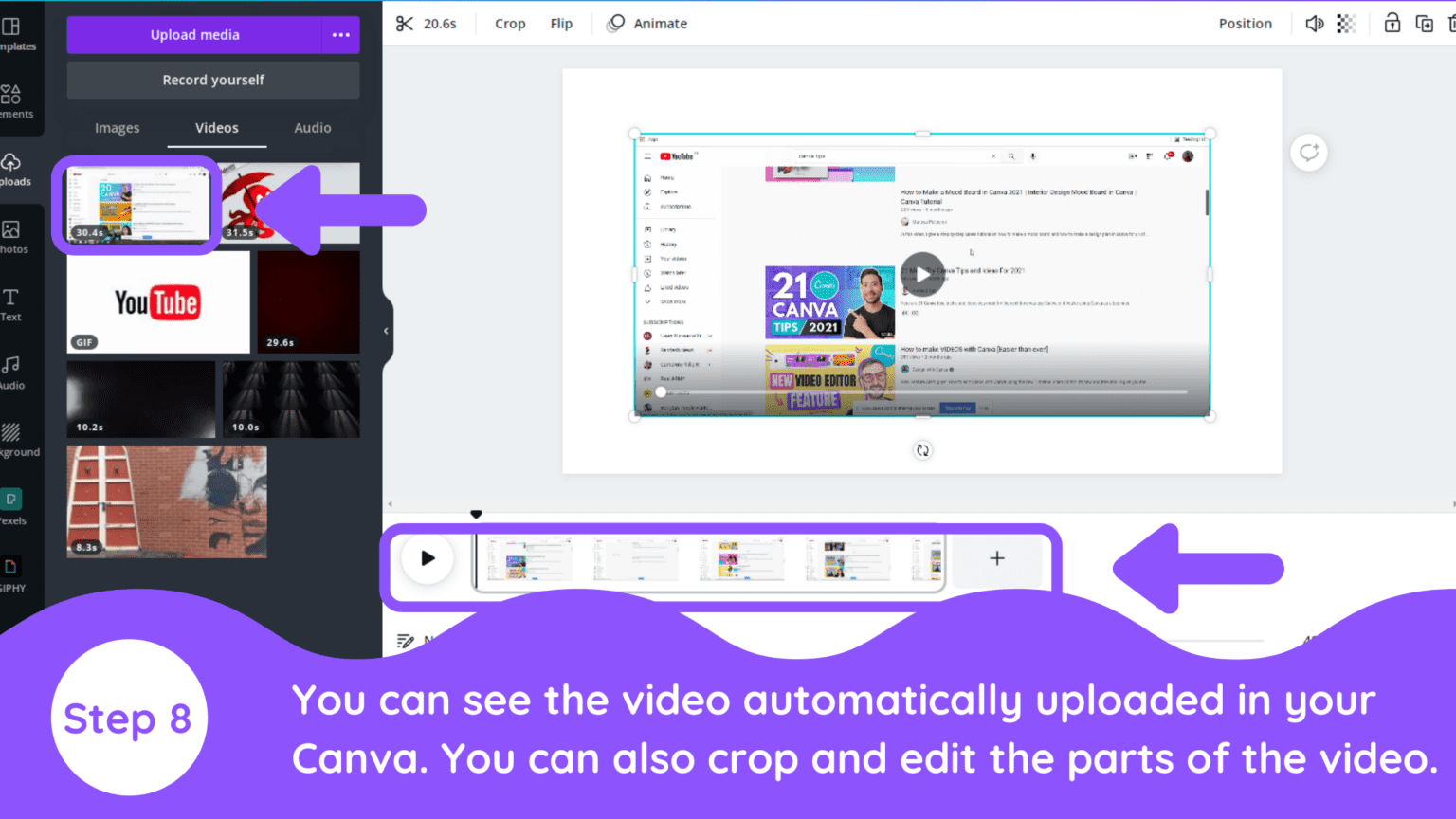This screenshot has height=819, width=1456.
Task: Switch to the Images tab
Action: (117, 128)
